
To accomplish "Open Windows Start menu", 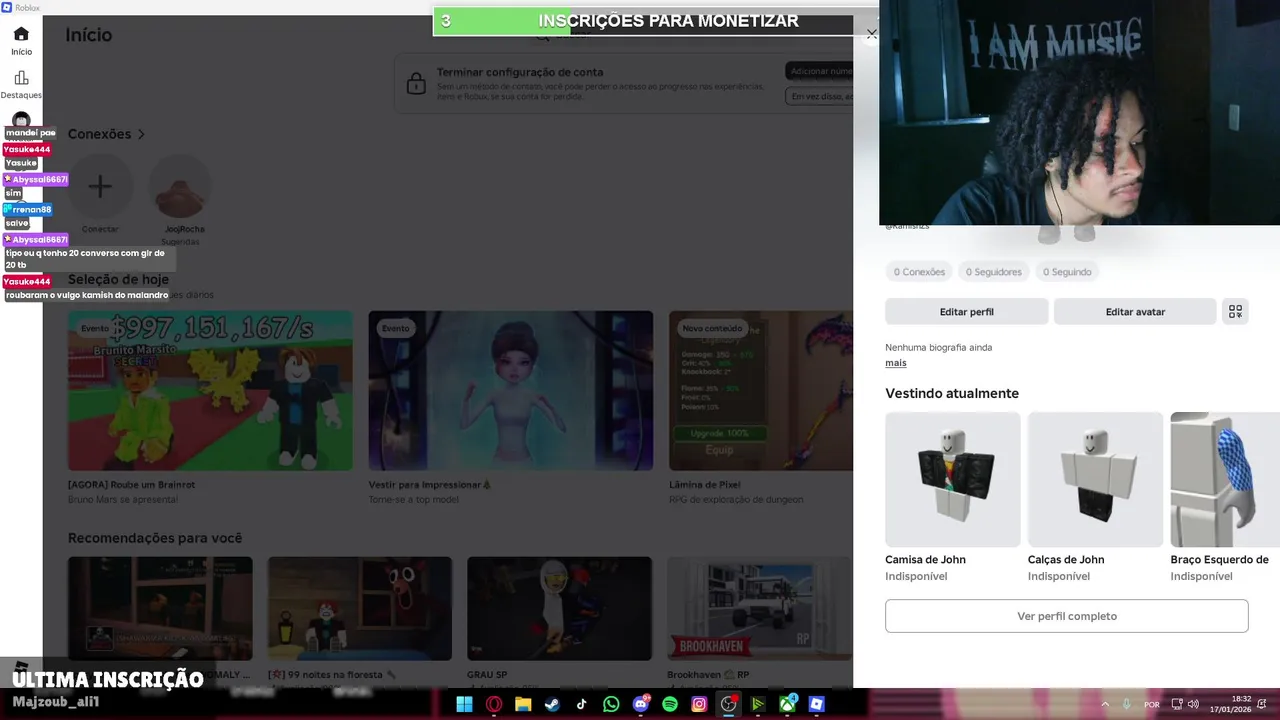I will coord(464,704).
